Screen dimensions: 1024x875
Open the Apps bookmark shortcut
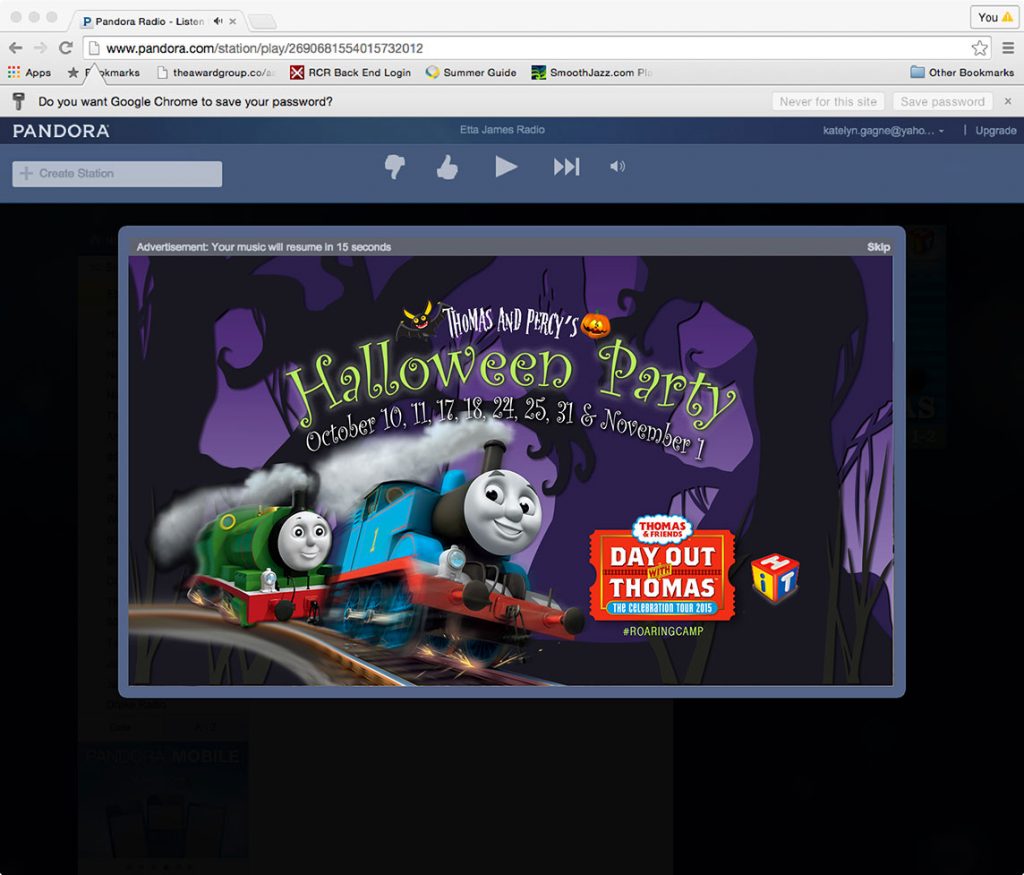pos(29,72)
